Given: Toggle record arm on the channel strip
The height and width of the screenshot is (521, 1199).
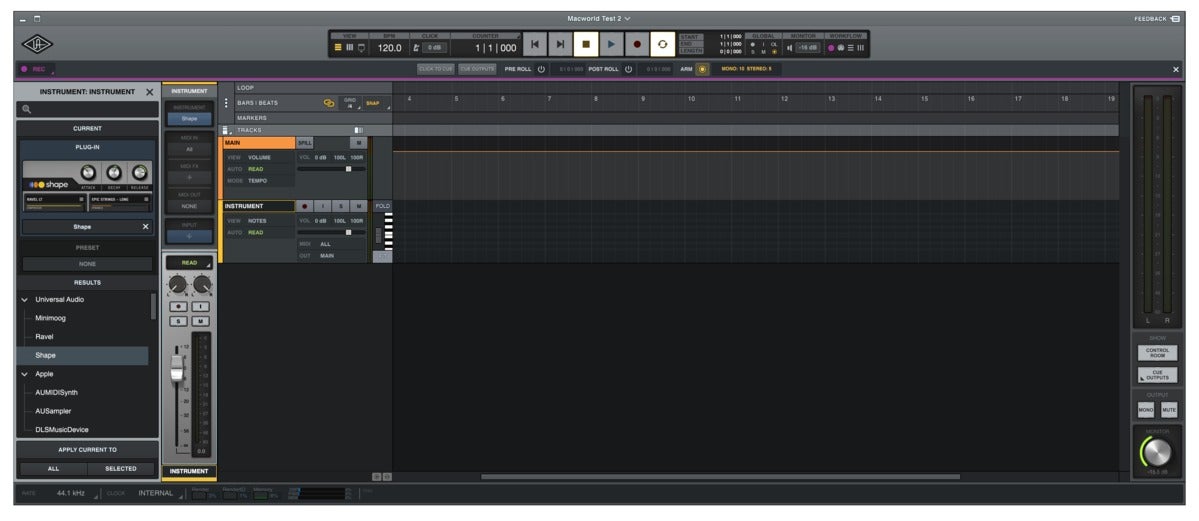Looking at the screenshot, I should (x=178, y=306).
